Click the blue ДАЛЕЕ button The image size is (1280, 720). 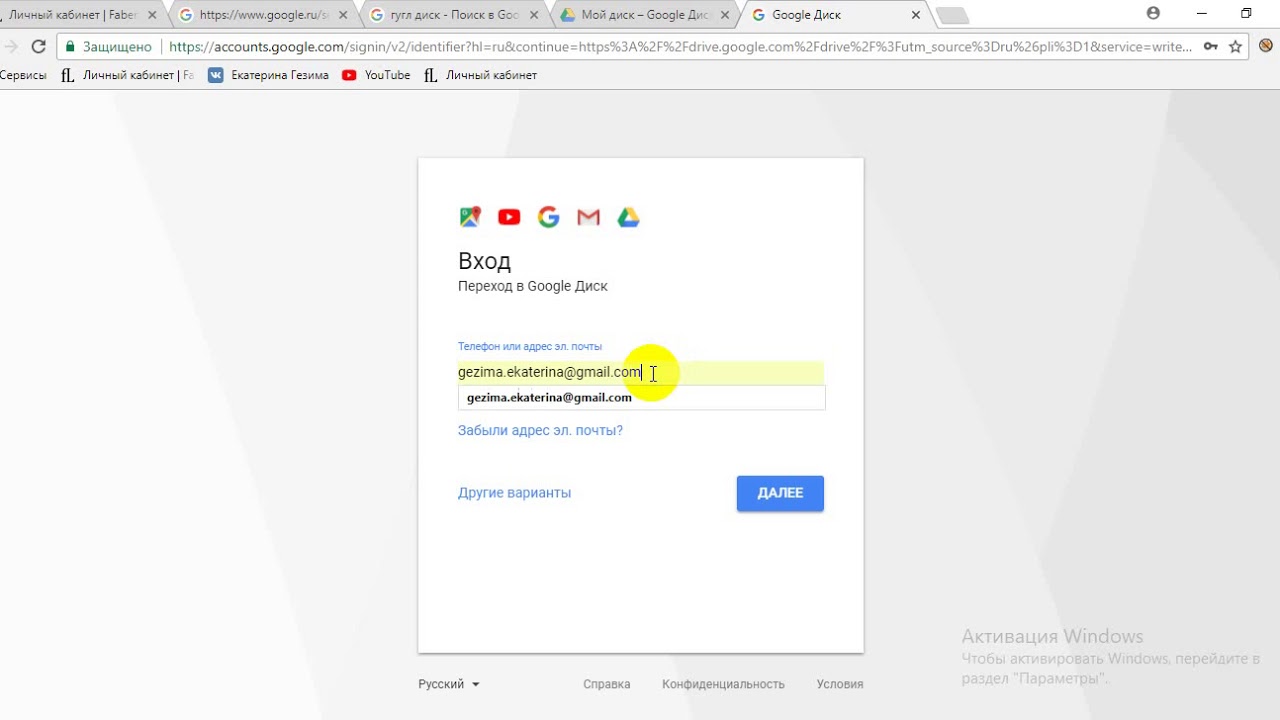tap(780, 493)
